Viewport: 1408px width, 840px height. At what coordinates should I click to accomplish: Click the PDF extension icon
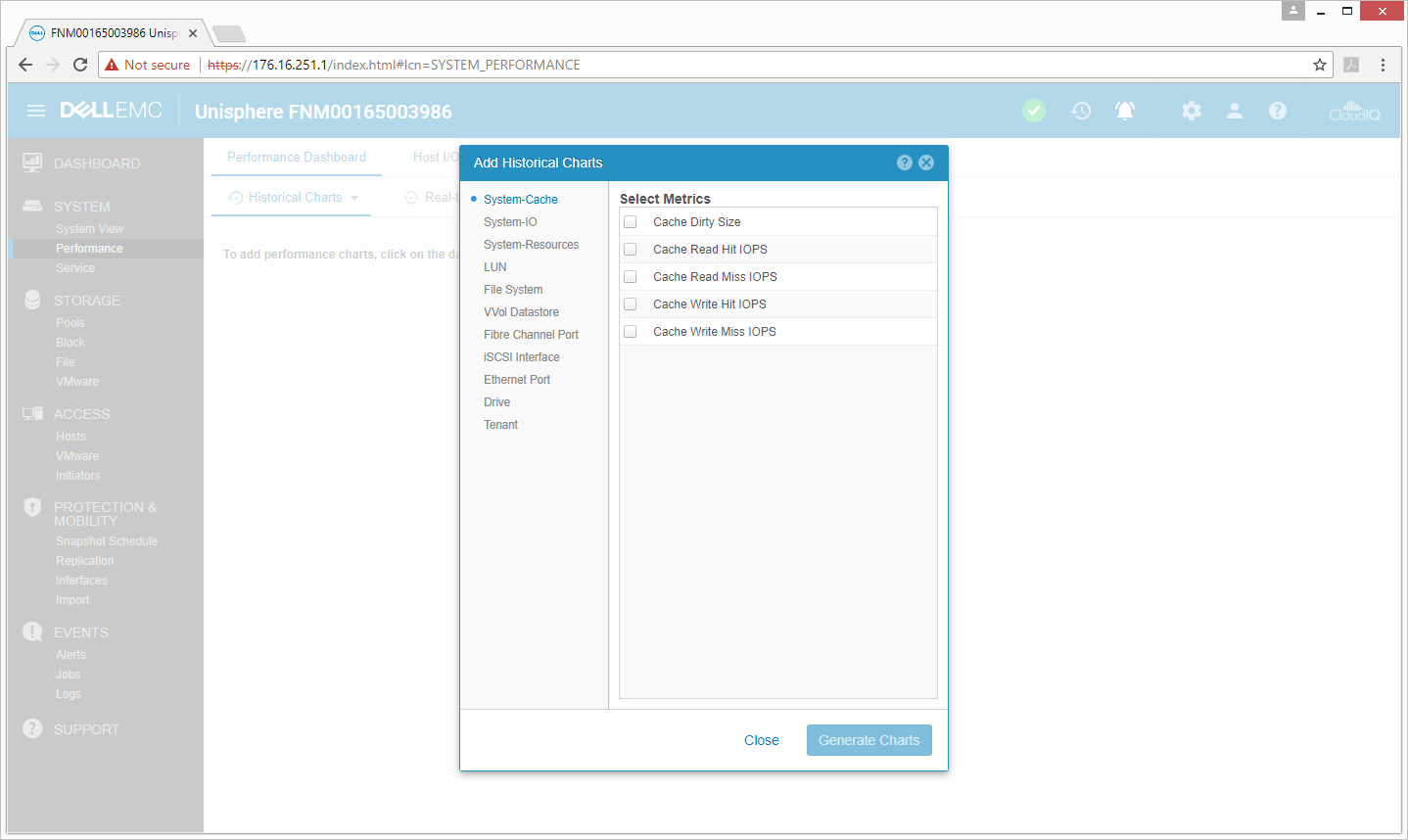tap(1351, 65)
